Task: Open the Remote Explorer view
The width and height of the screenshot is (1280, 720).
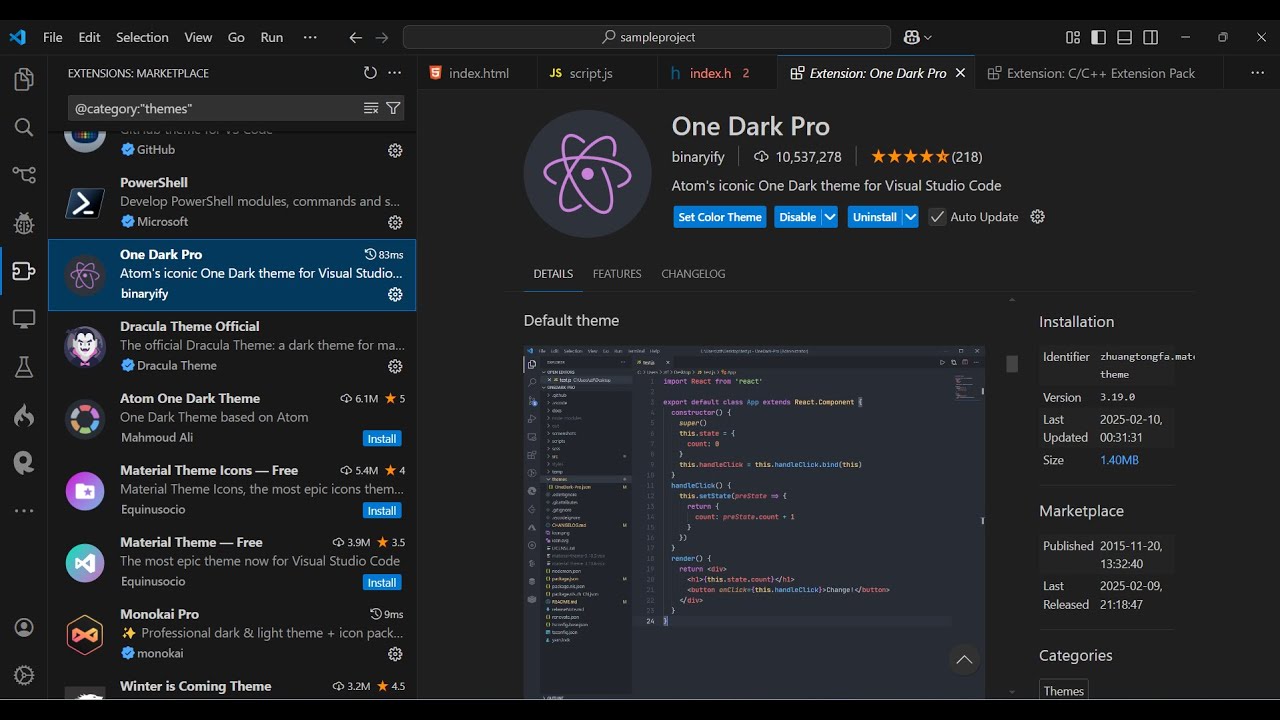Action: coord(24,319)
